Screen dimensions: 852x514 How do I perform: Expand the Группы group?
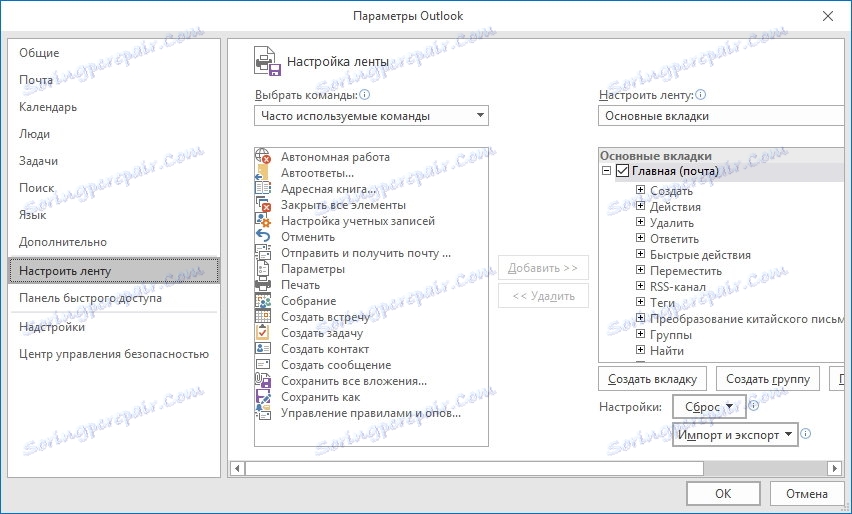pos(641,334)
